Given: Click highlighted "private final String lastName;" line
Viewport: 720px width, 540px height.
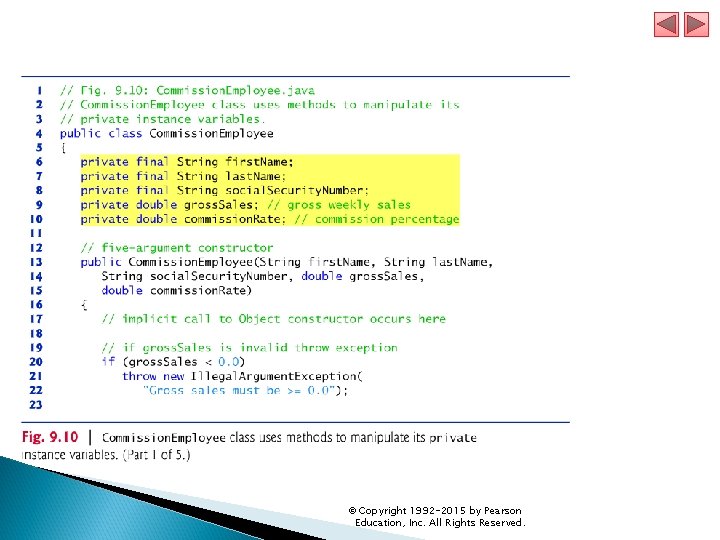Looking at the screenshot, I should [x=183, y=176].
